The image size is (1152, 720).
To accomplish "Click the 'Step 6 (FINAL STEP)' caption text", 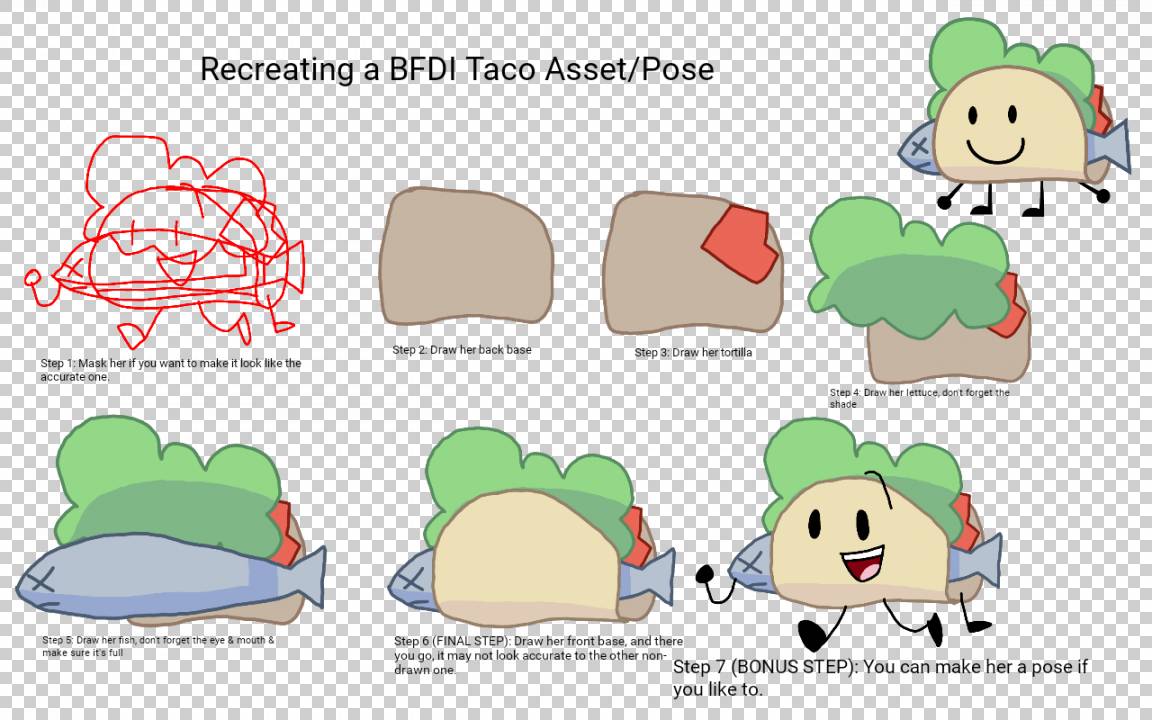I will tap(538, 655).
